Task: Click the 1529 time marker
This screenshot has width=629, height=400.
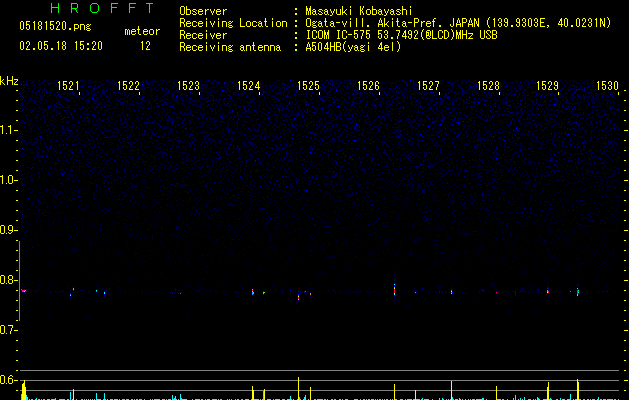Action: [548, 86]
